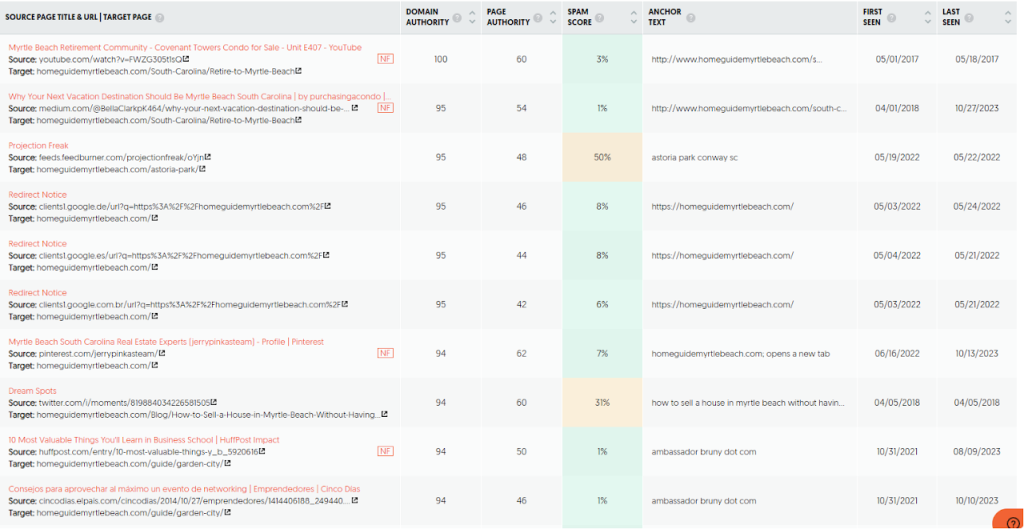1024x529 pixels.
Task: Open youtube.com source external link icon
Action: pos(187,59)
